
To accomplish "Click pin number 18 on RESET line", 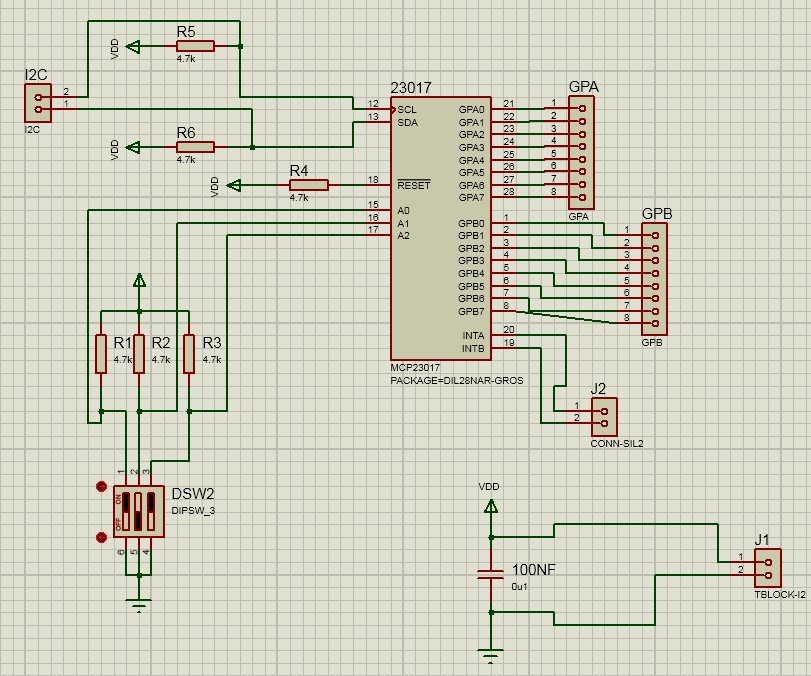I will pyautogui.click(x=373, y=179).
